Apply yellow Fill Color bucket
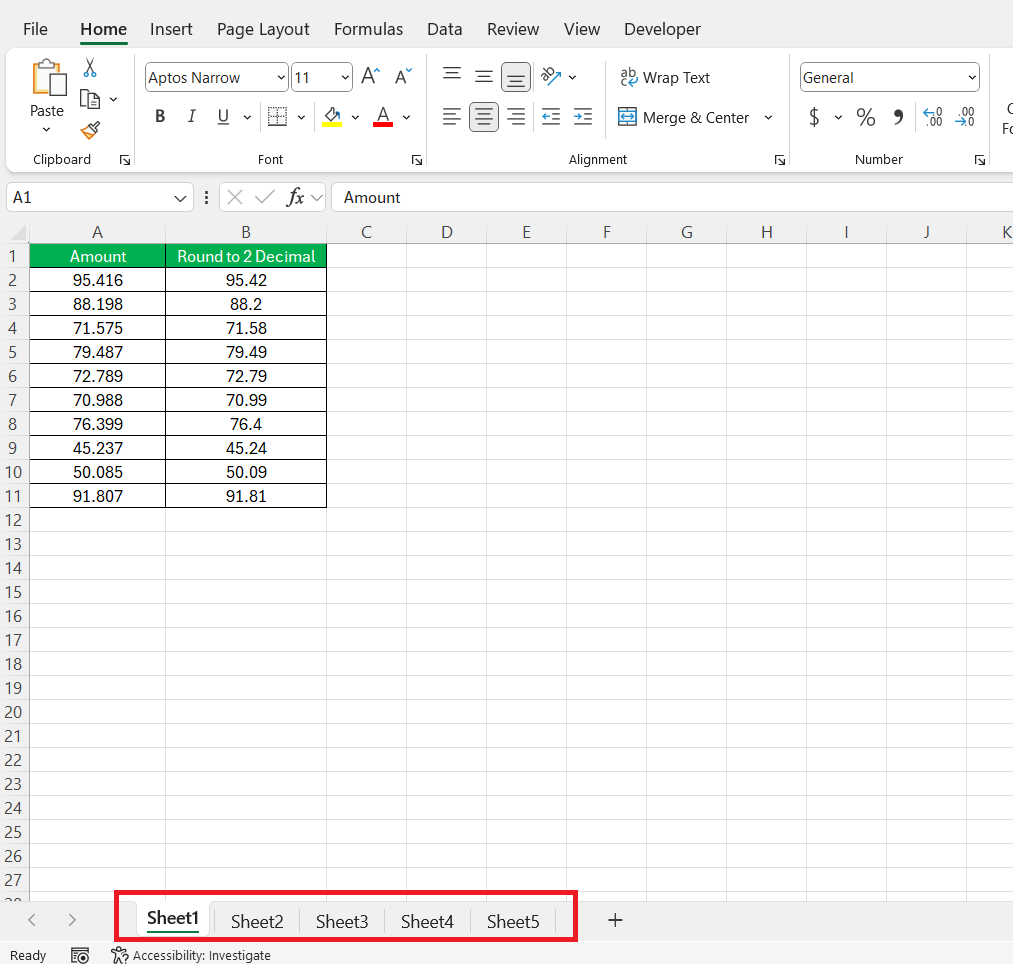This screenshot has width=1013, height=964. (x=332, y=117)
